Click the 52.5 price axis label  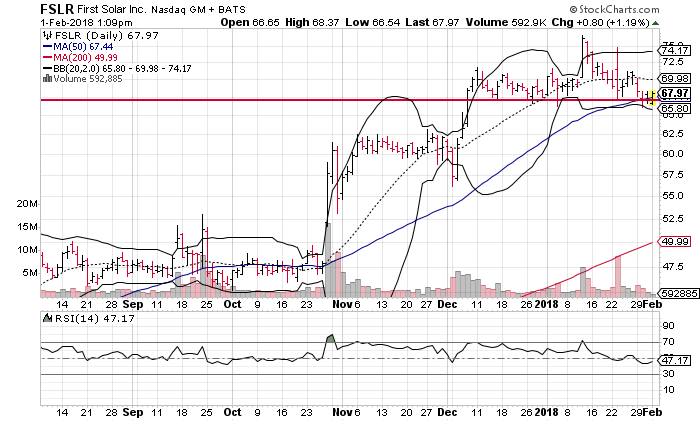673,218
